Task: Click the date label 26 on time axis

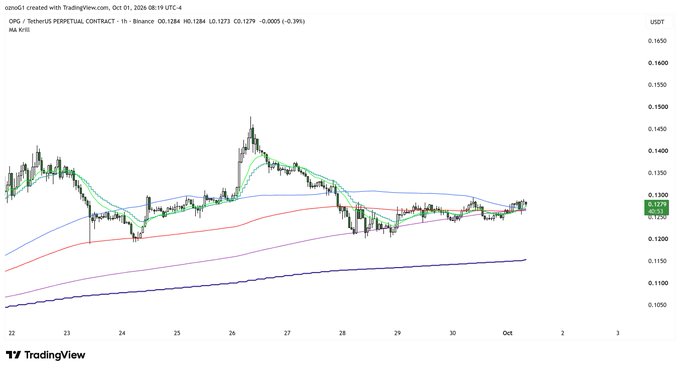Action: pyautogui.click(x=232, y=333)
